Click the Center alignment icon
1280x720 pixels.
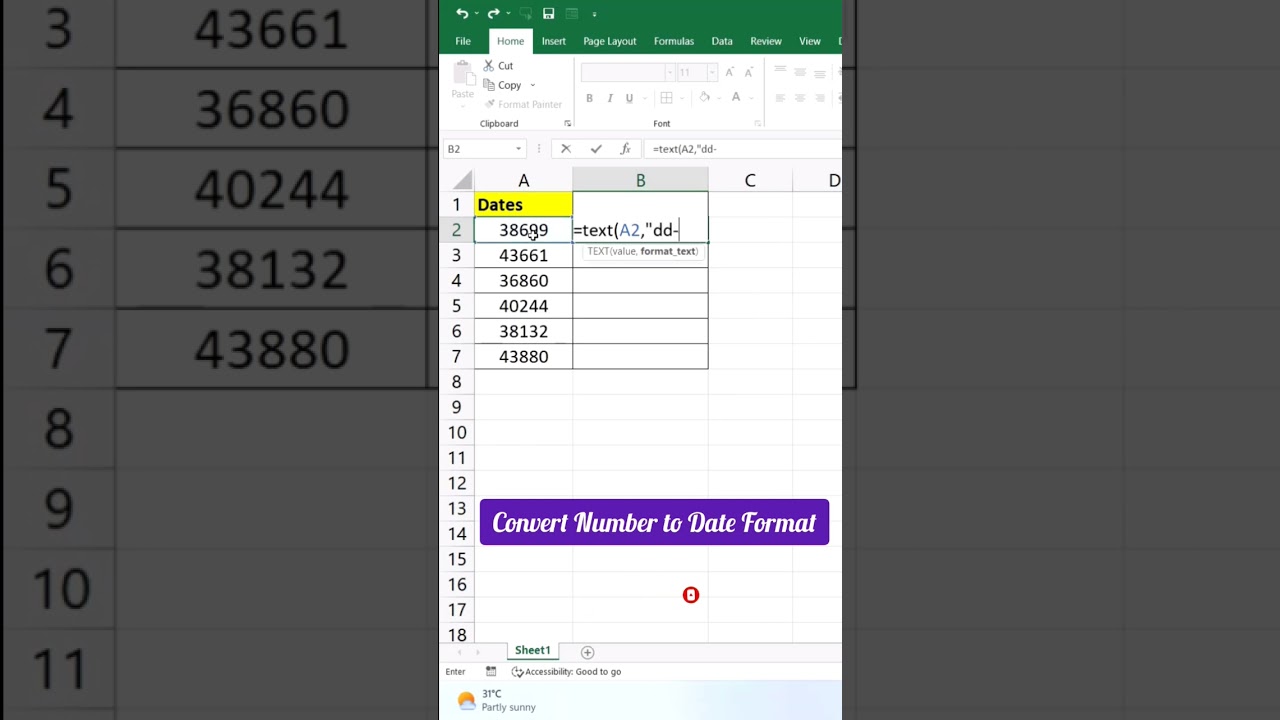[800, 98]
